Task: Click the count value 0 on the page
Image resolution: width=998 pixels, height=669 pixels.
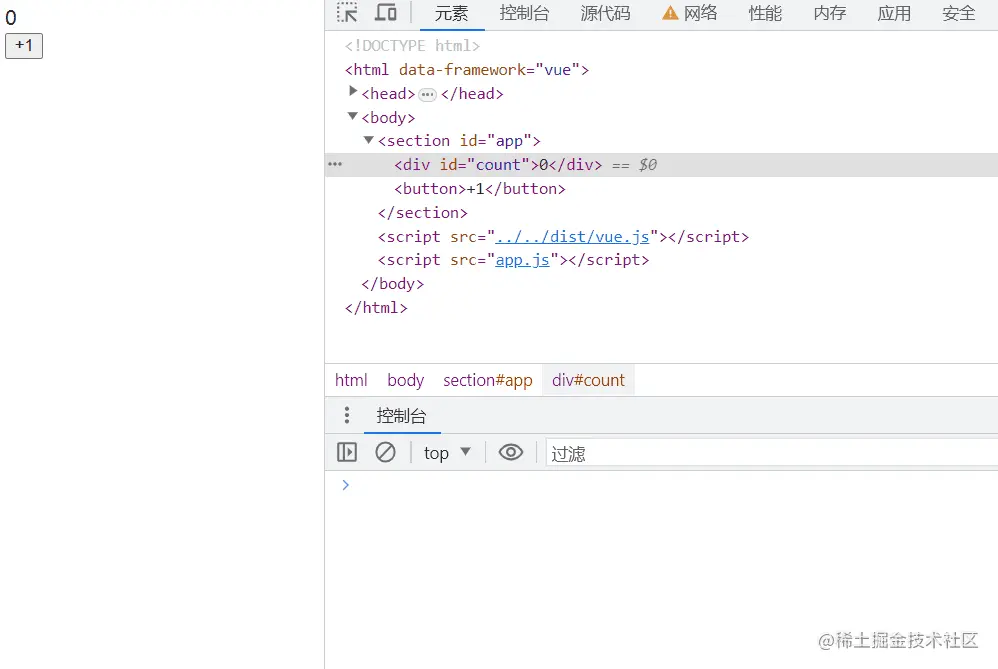Action: [x=11, y=18]
